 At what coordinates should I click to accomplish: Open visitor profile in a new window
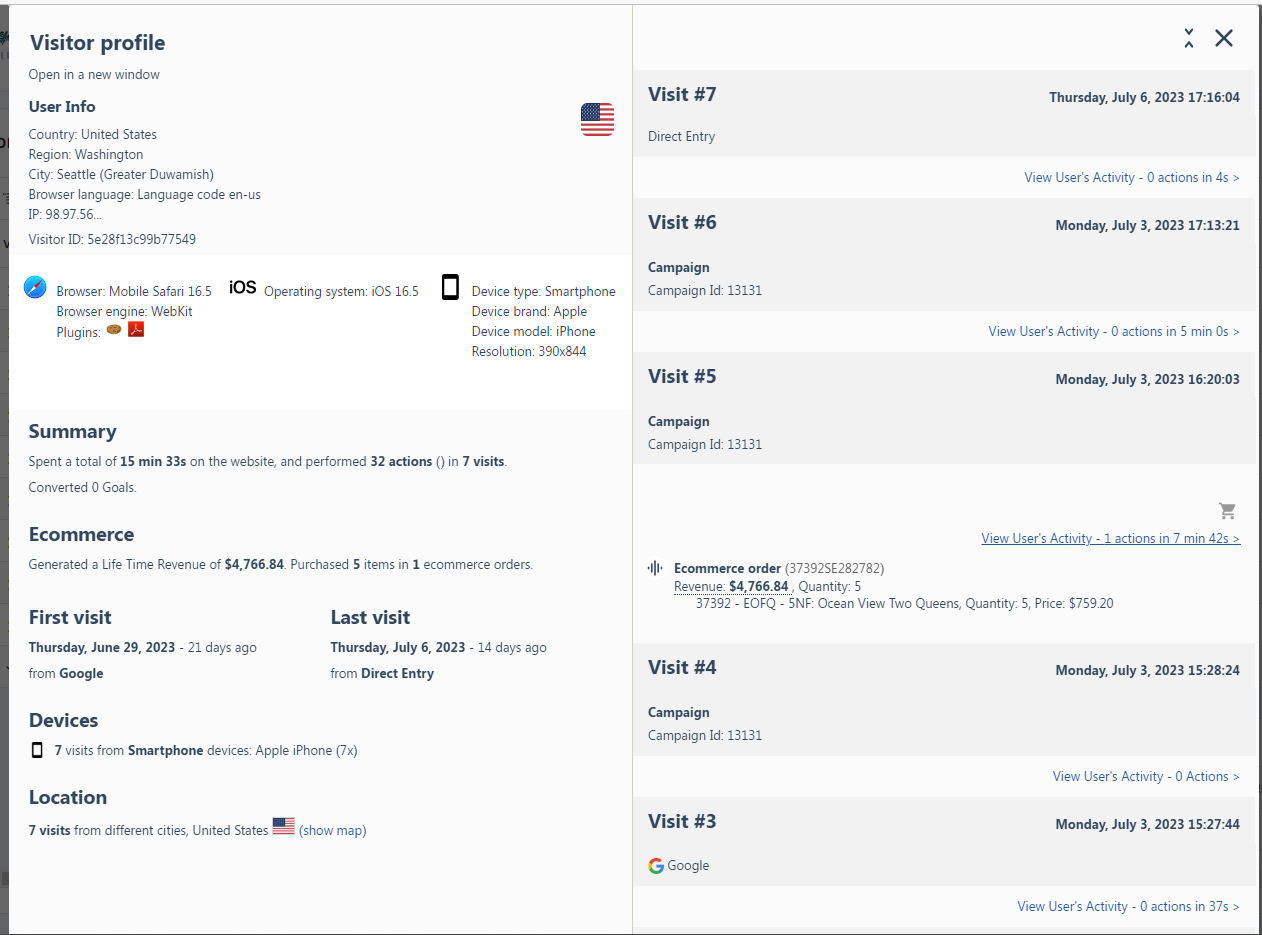click(x=94, y=74)
